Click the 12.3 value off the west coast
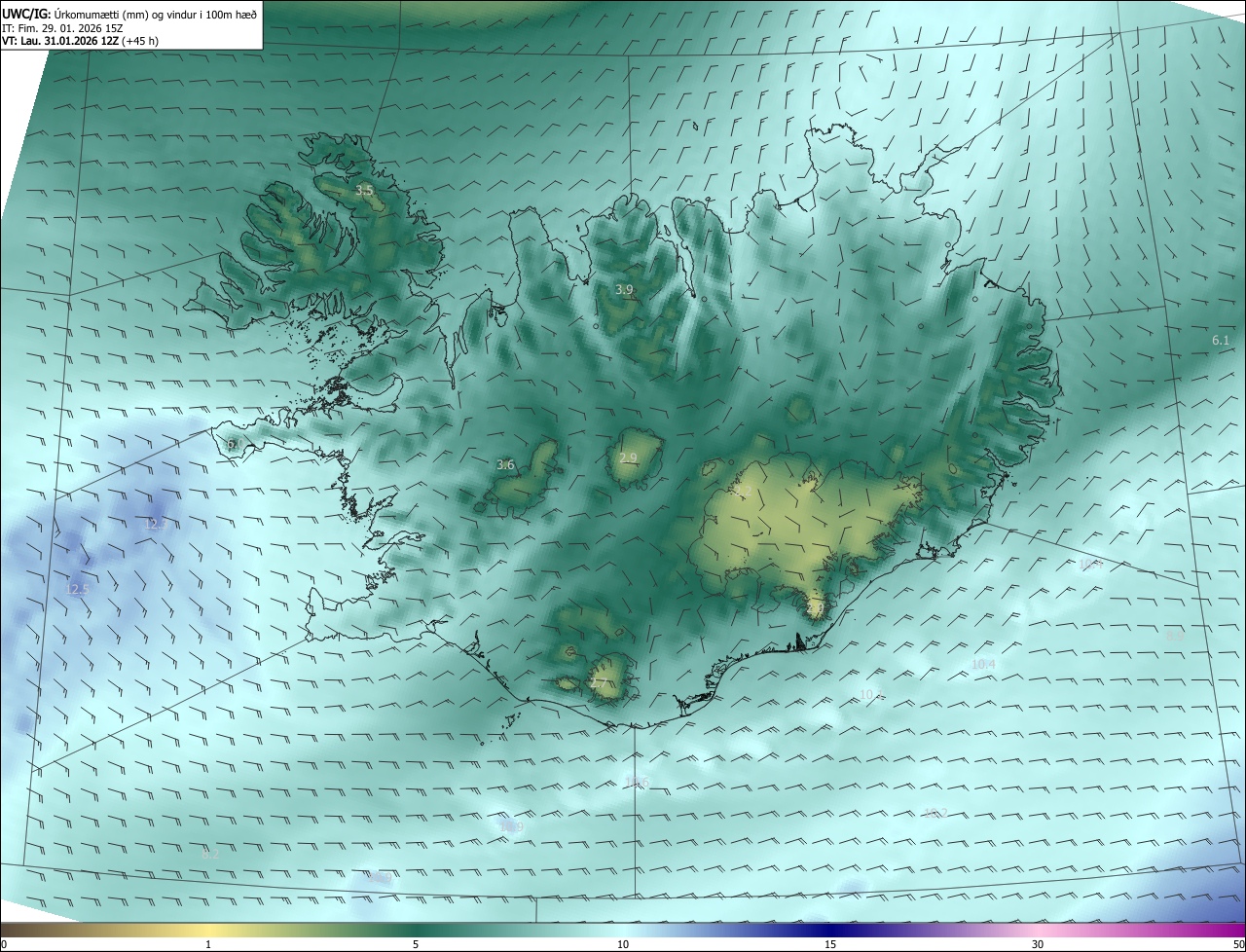The height and width of the screenshot is (952, 1246). point(156,524)
